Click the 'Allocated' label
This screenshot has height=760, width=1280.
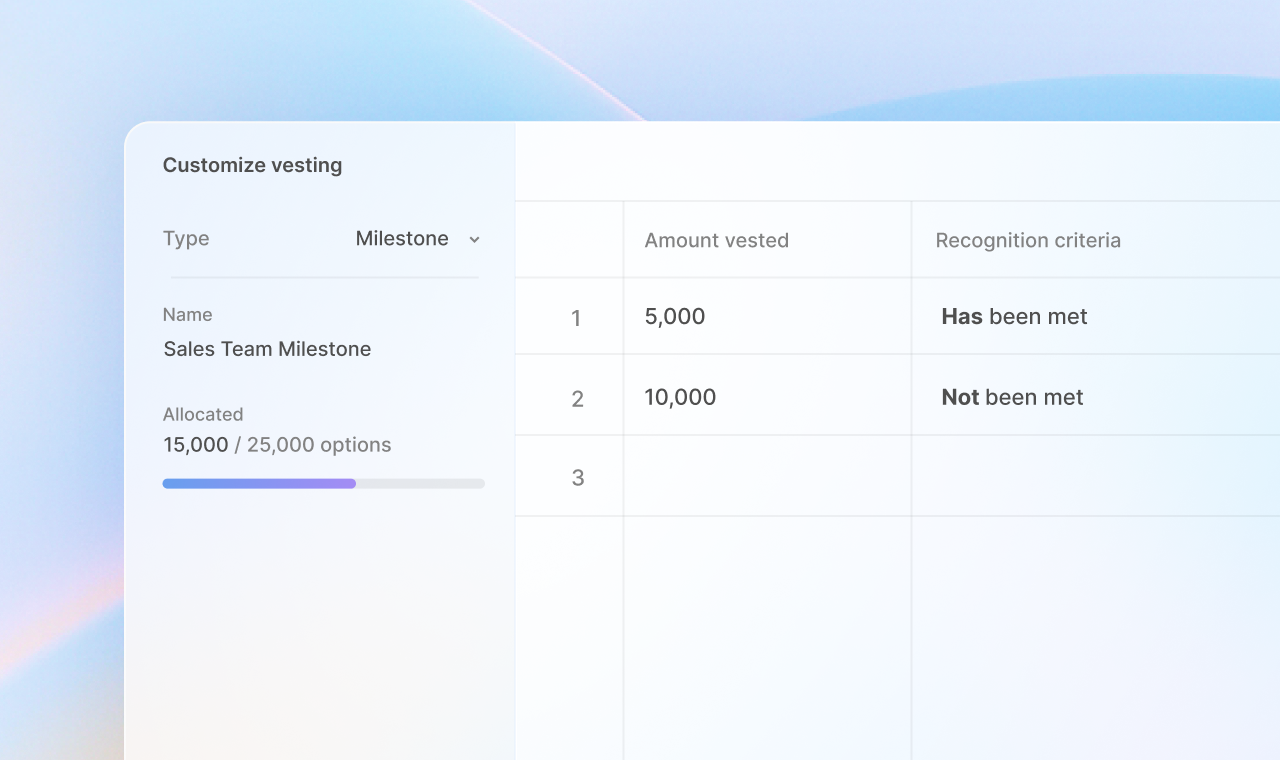(203, 414)
